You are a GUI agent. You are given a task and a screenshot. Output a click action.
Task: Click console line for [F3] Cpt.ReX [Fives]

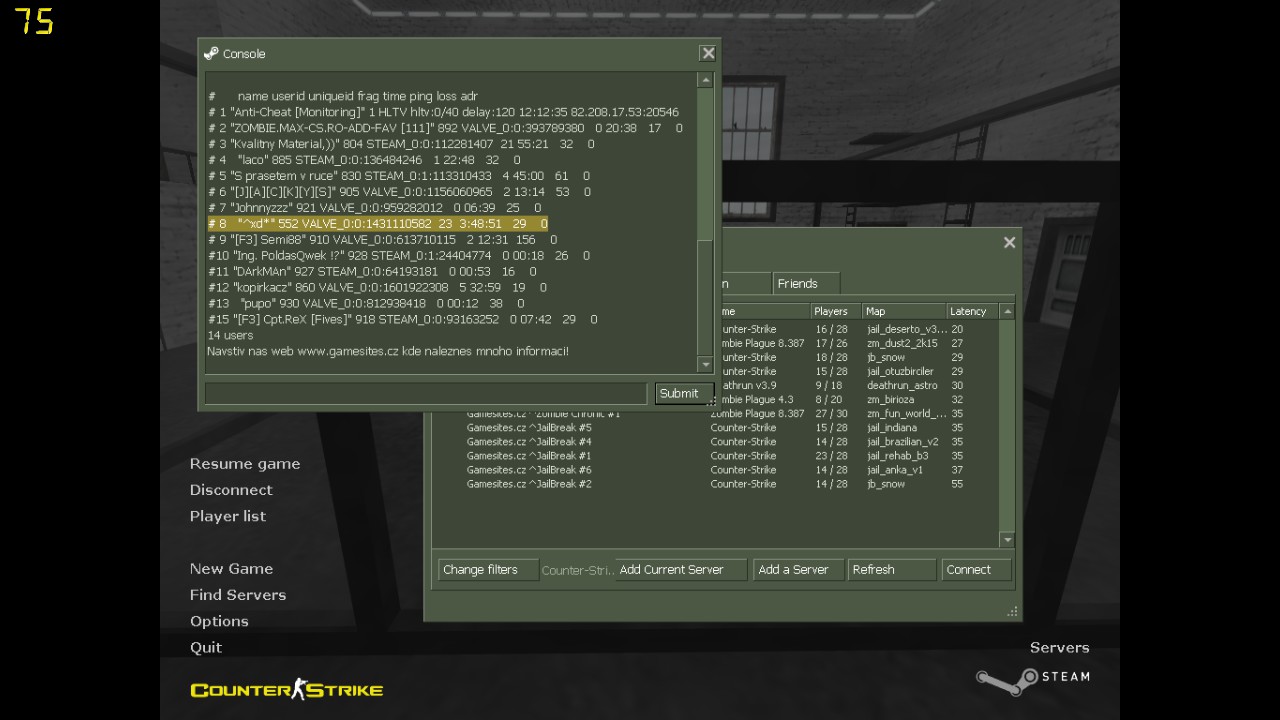[402, 319]
